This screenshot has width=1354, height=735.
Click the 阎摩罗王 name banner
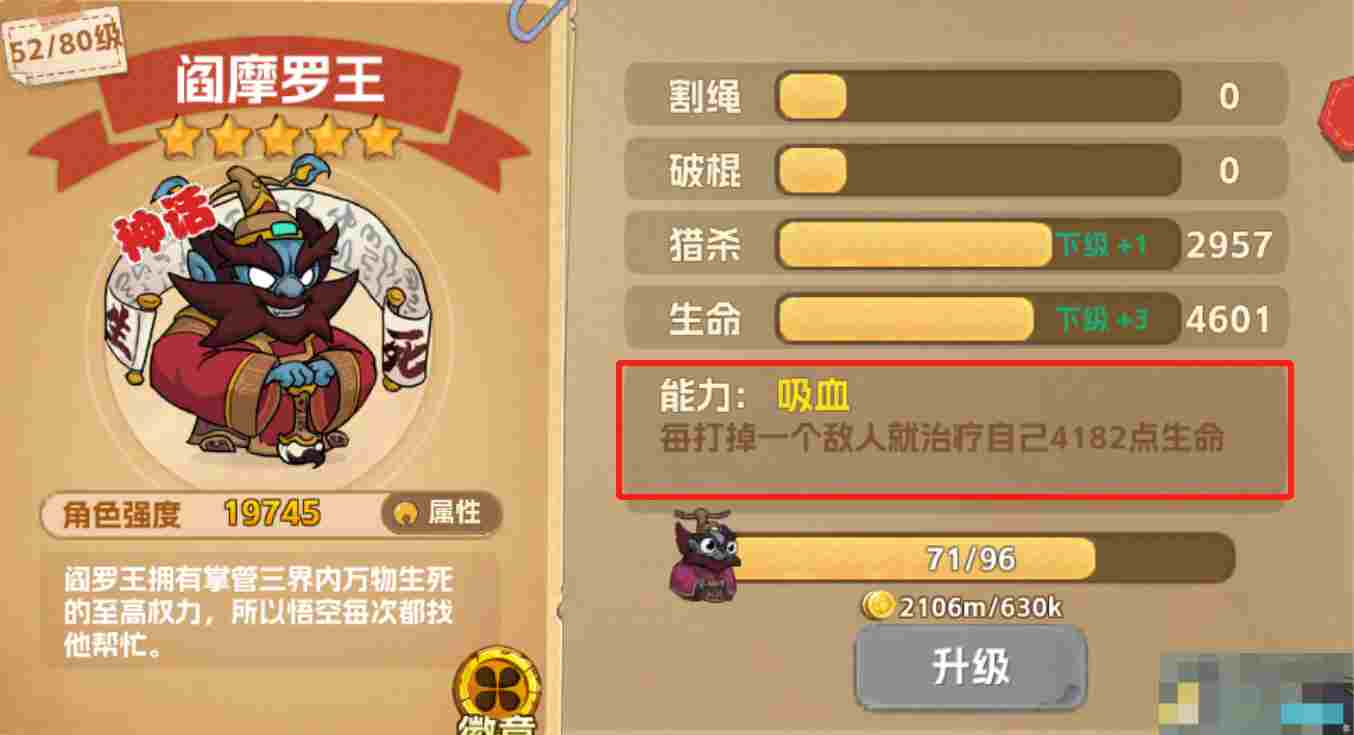click(279, 84)
